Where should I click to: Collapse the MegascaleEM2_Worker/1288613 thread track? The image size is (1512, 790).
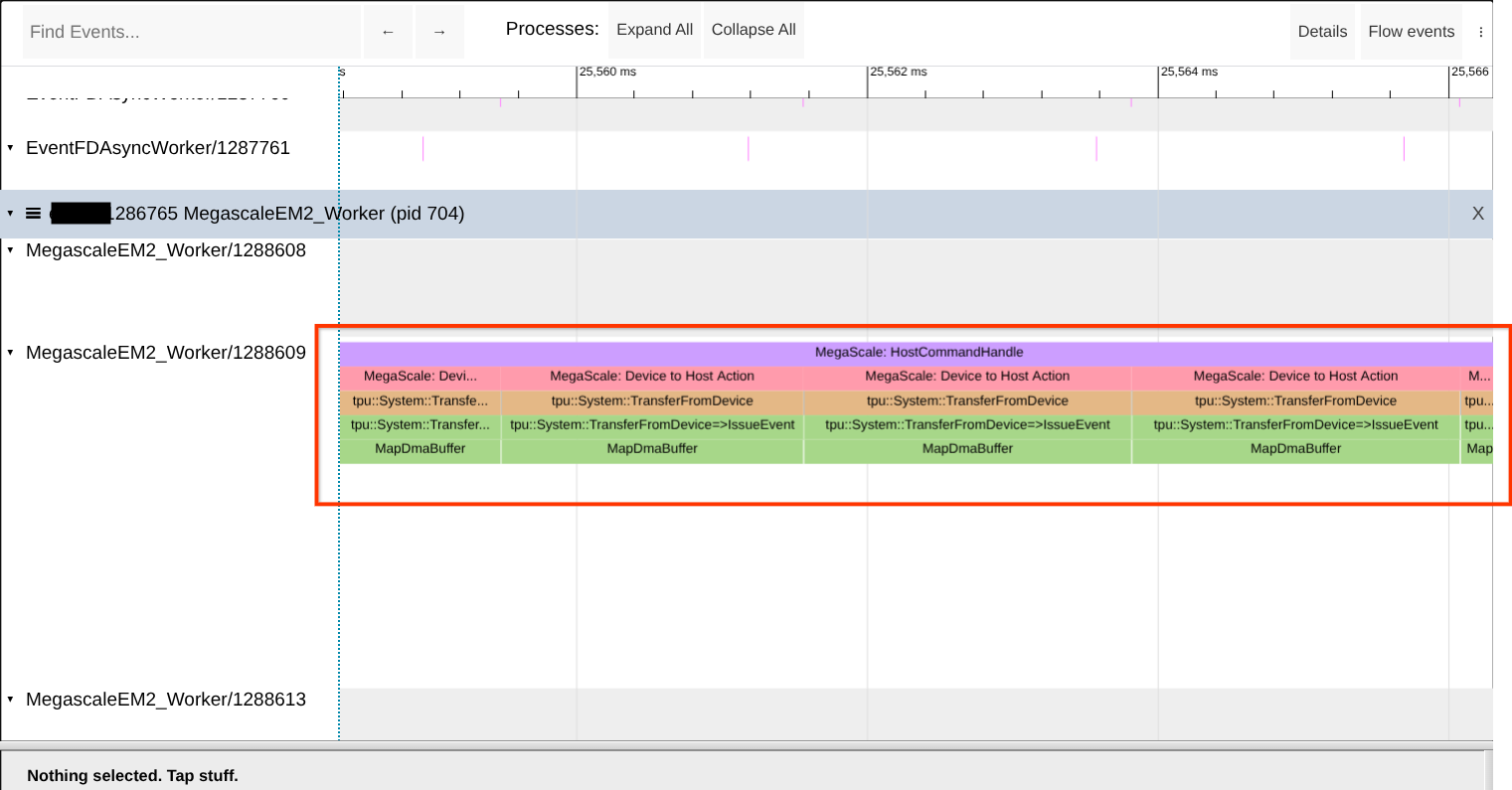coord(10,699)
